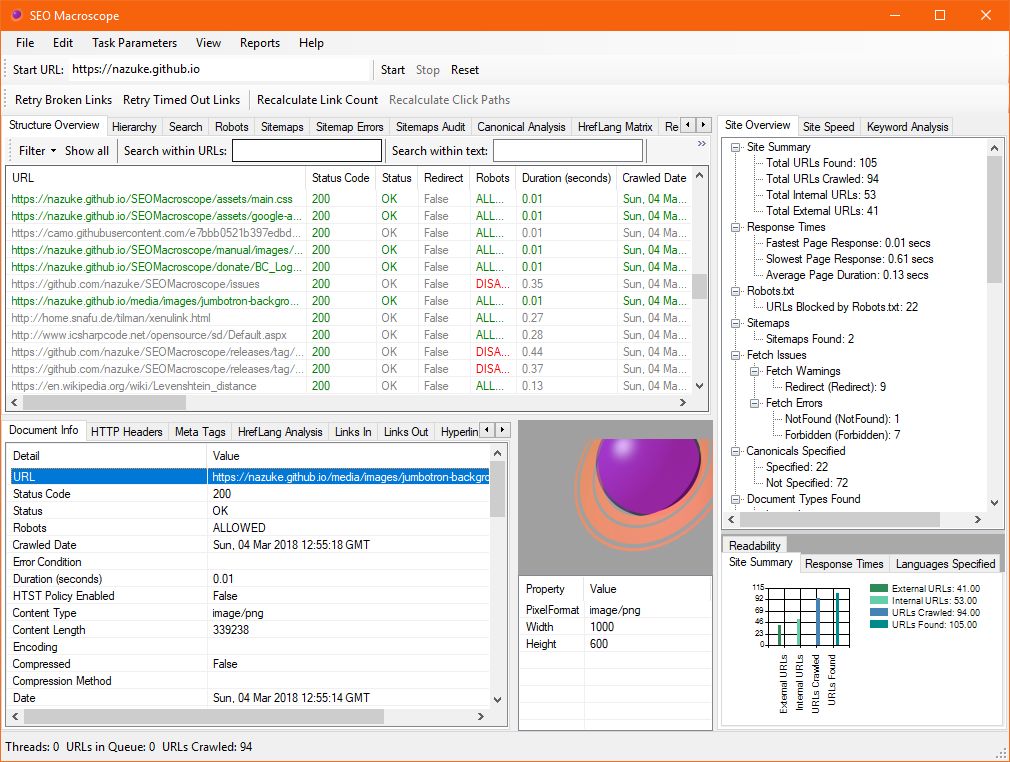Open the Meta Tags tab
This screenshot has width=1010, height=762.
click(x=200, y=432)
